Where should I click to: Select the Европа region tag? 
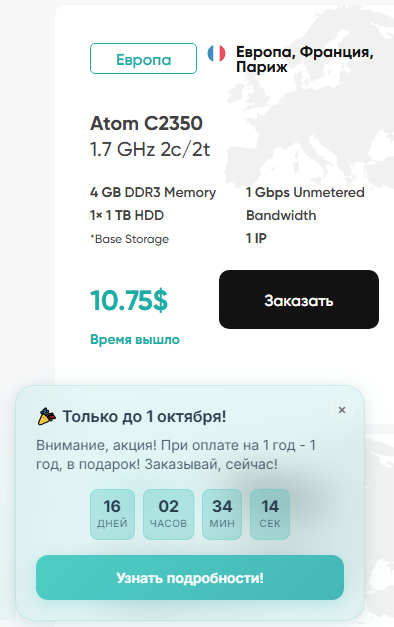[x=143, y=59]
